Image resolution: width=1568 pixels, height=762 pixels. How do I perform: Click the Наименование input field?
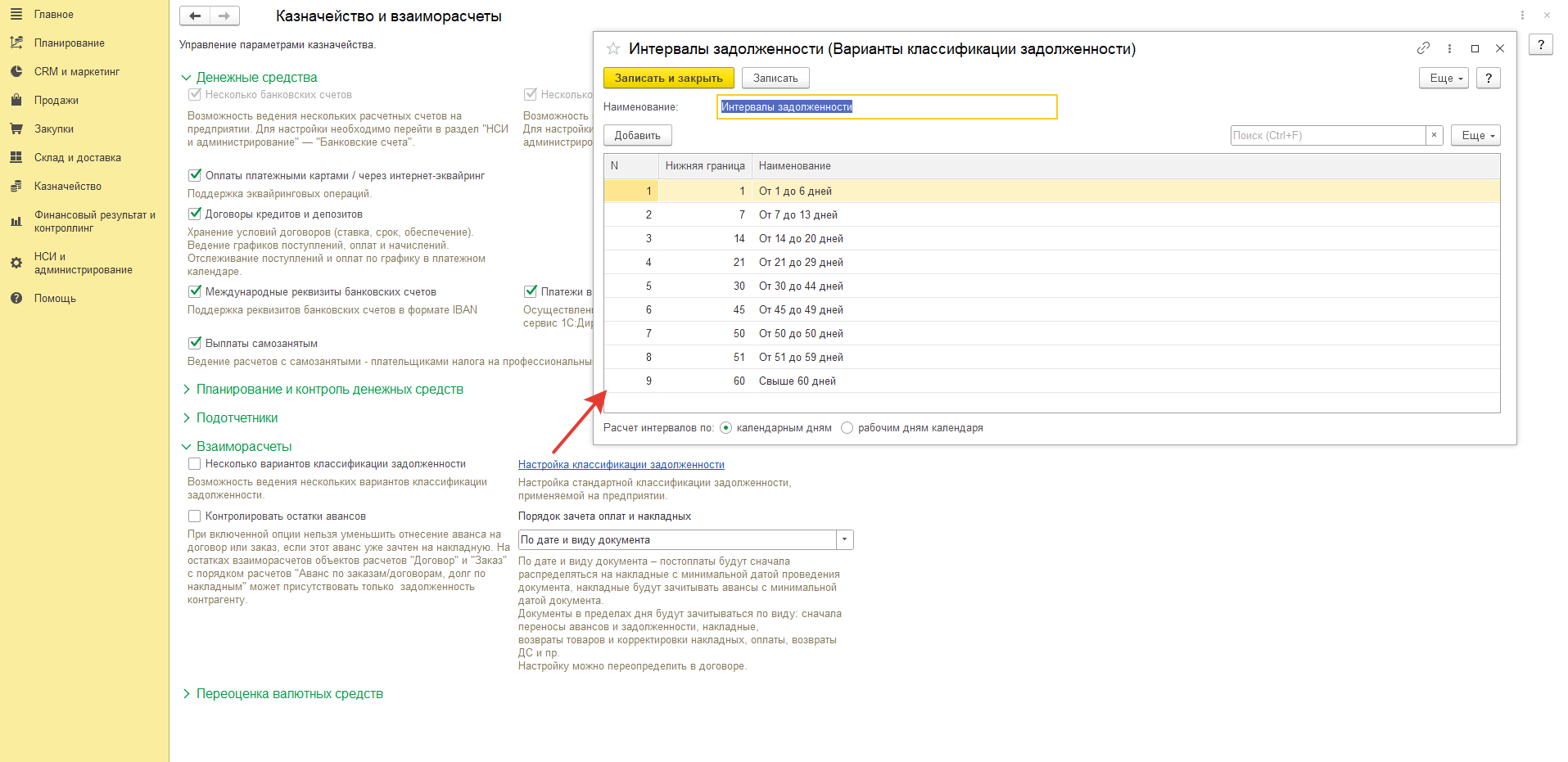tap(887, 106)
